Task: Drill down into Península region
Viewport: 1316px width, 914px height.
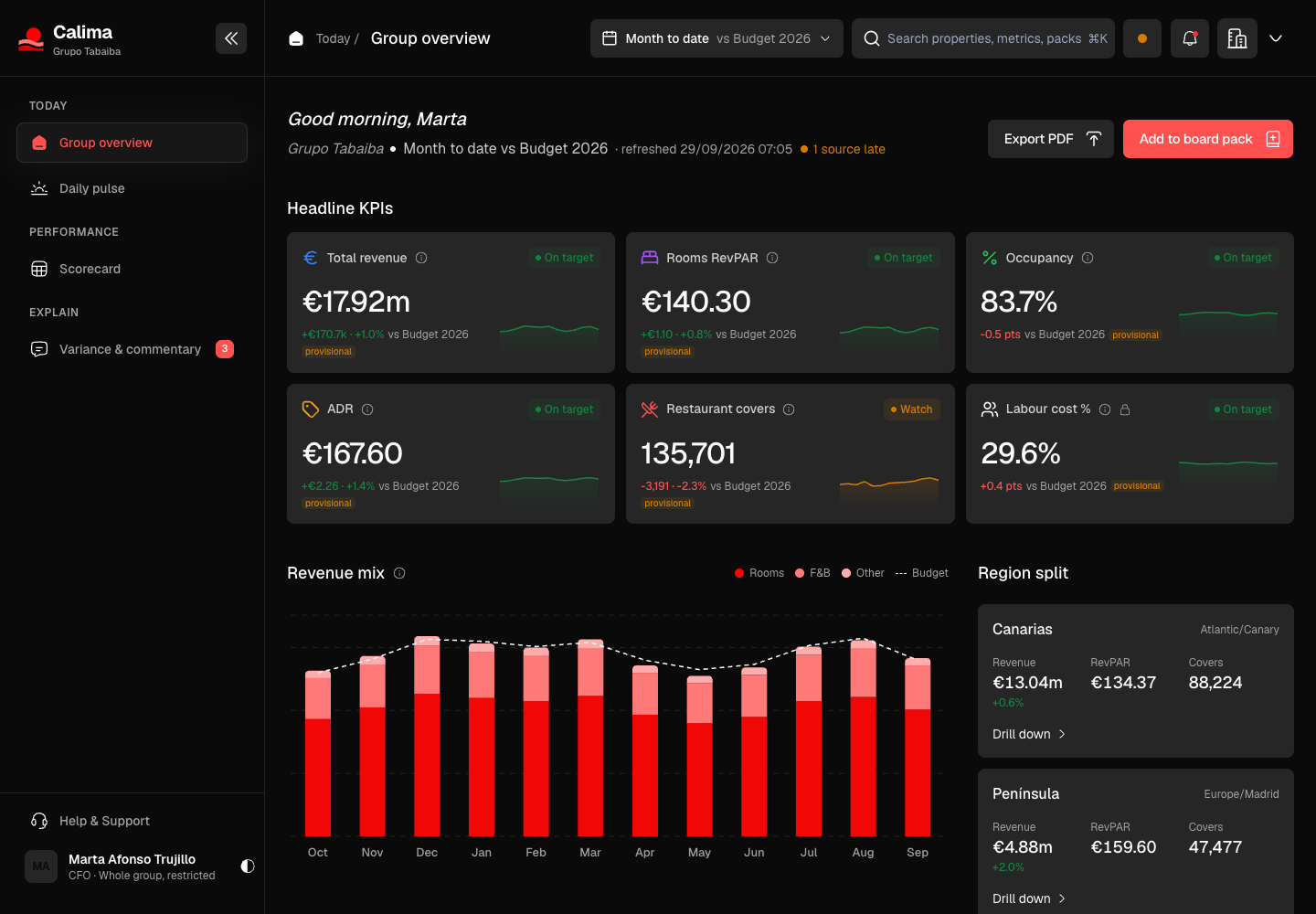Action: (x=1029, y=898)
